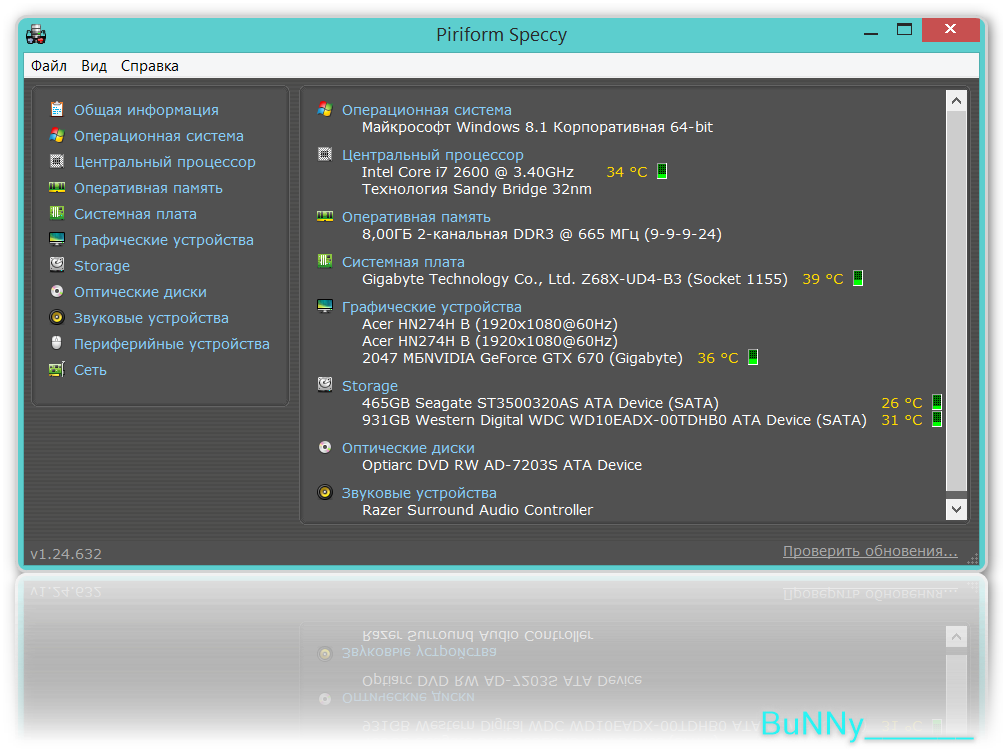This screenshot has width=1003, height=755.
Task: Click the motherboard temperature indicator next to 39 °C
Action: pyautogui.click(x=858, y=278)
